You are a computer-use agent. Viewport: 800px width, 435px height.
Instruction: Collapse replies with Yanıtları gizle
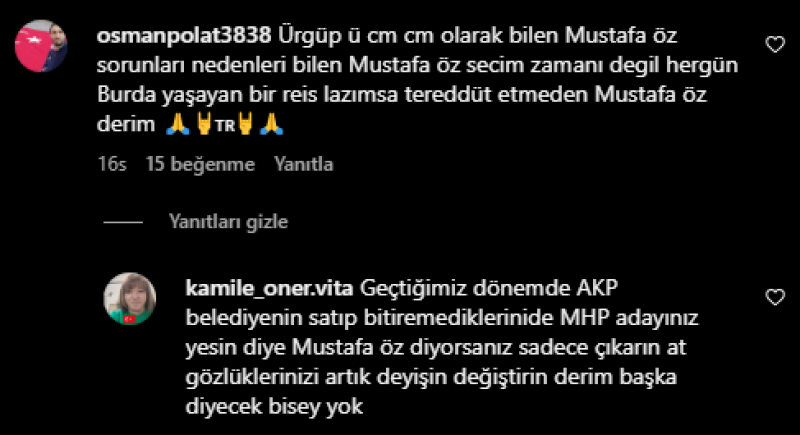point(229,222)
